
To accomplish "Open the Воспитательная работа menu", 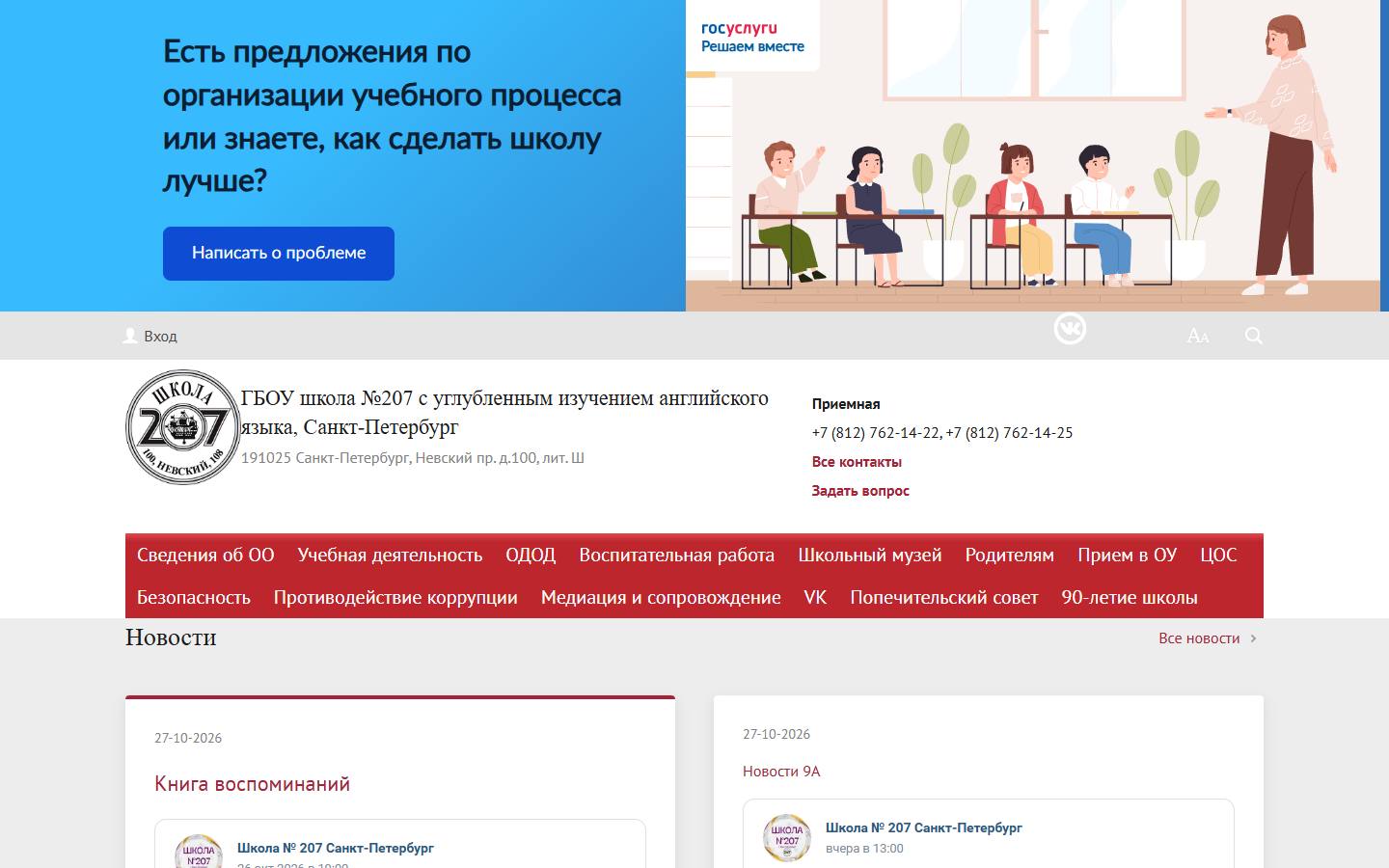I will [676, 555].
